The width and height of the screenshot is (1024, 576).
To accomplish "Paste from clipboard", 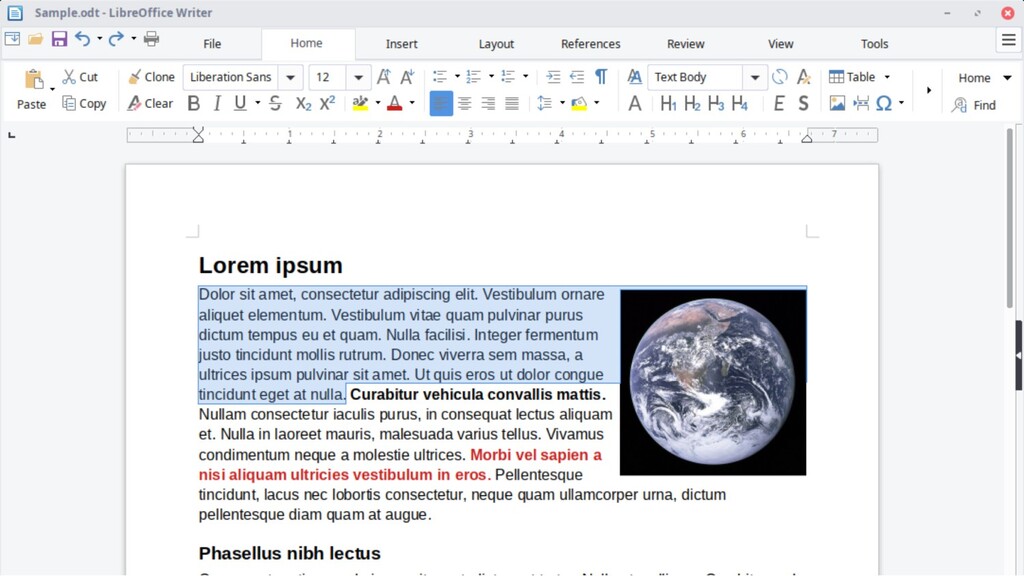I will point(31,90).
